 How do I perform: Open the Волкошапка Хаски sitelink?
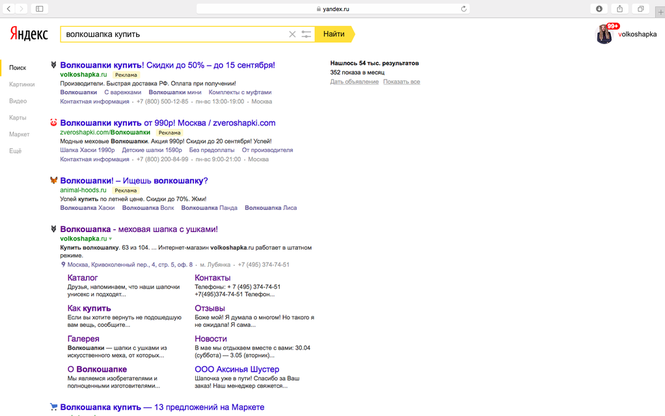pyautogui.click(x=87, y=207)
